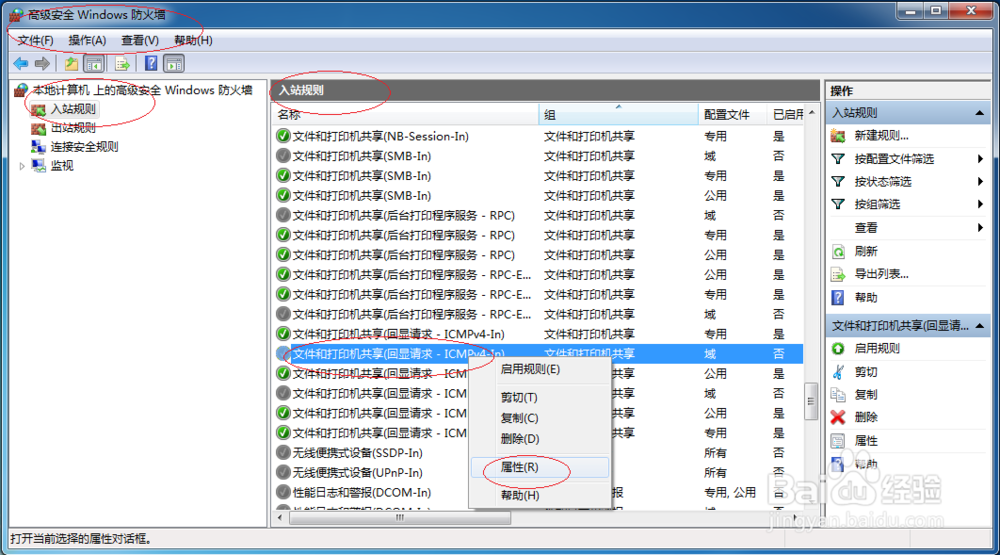Select 性能日志和警报(DCOM-In) rule name
1000x555 pixels.
(362, 492)
